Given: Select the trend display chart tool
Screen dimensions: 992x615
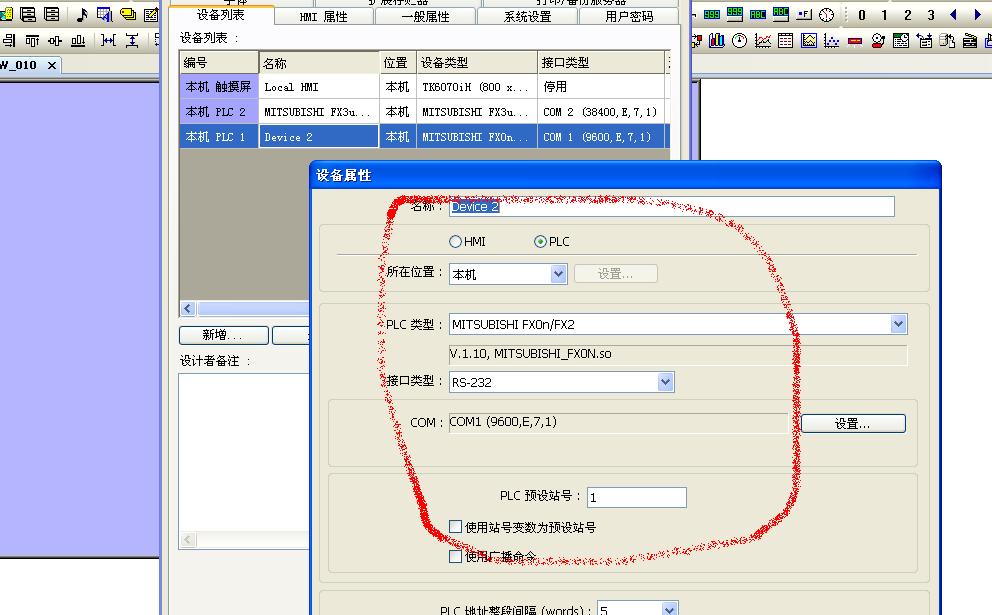Looking at the screenshot, I should click(x=762, y=41).
